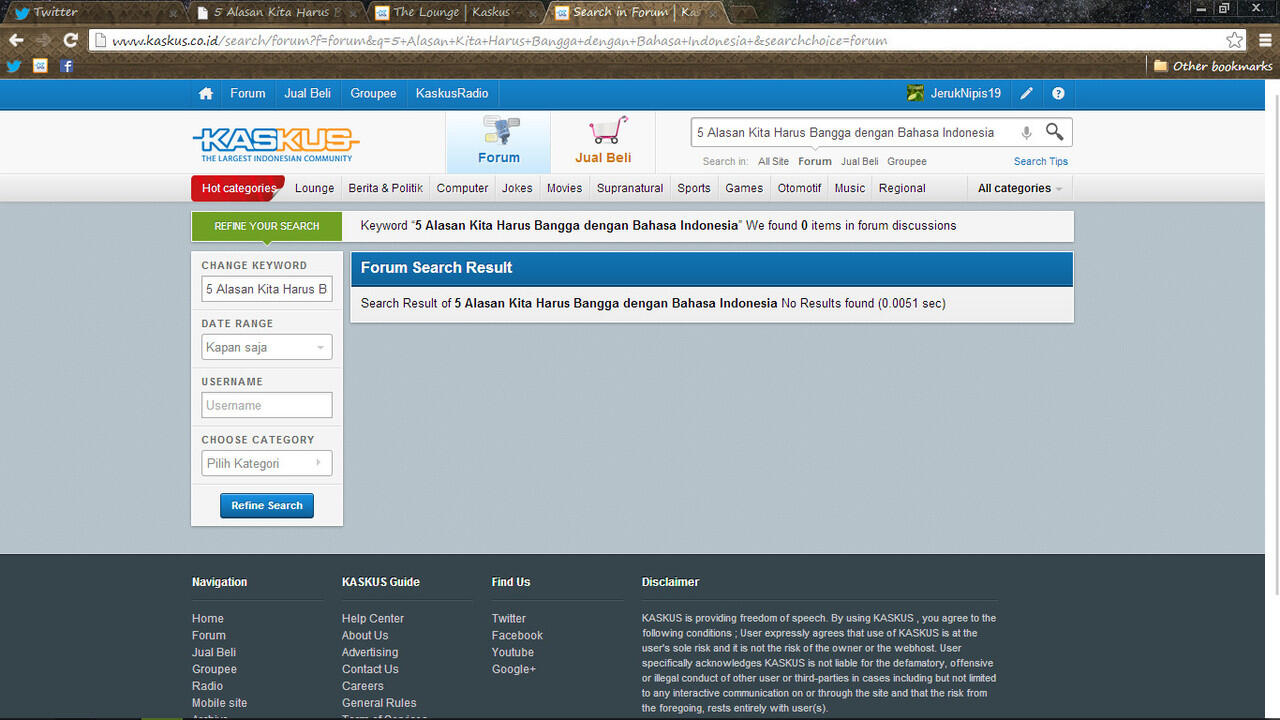Open the About Us footer link
Image resolution: width=1280 pixels, height=720 pixels.
[x=365, y=636]
